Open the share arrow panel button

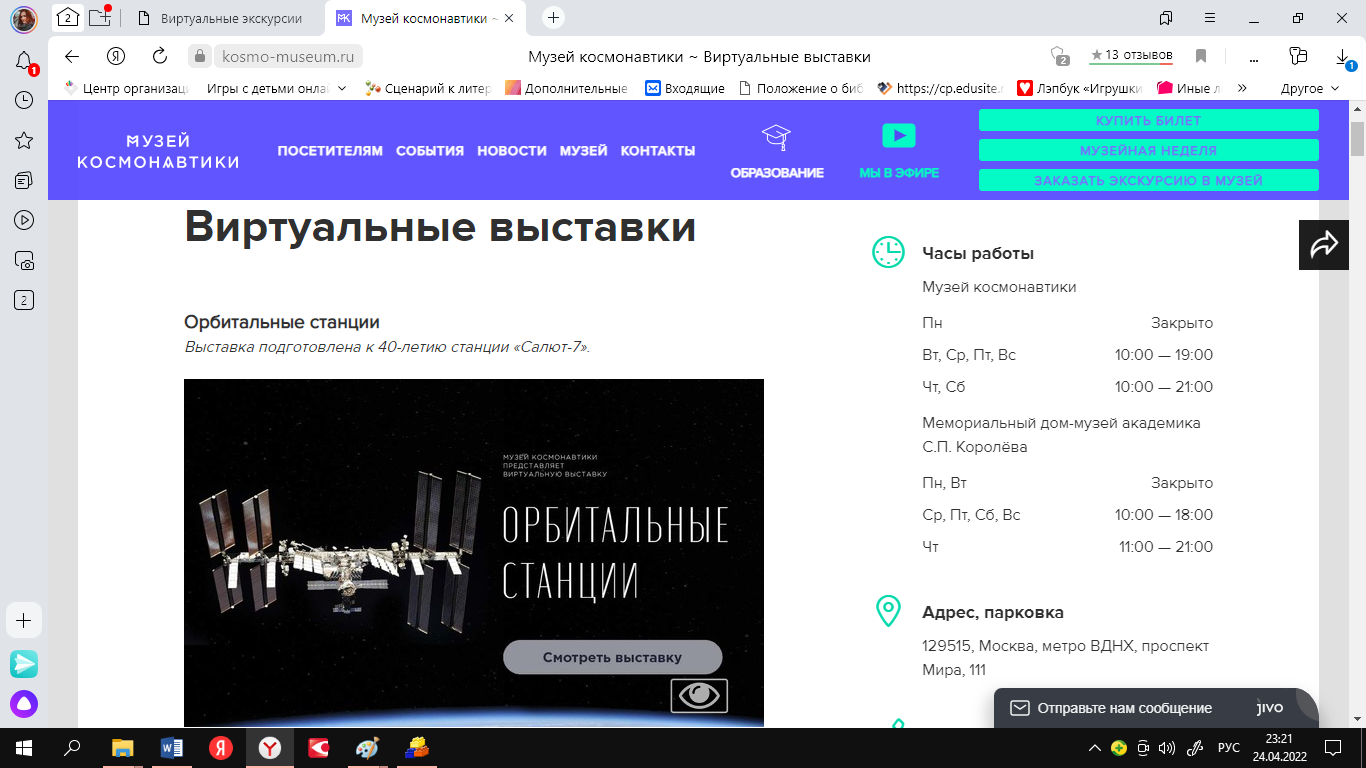[x=1324, y=245]
